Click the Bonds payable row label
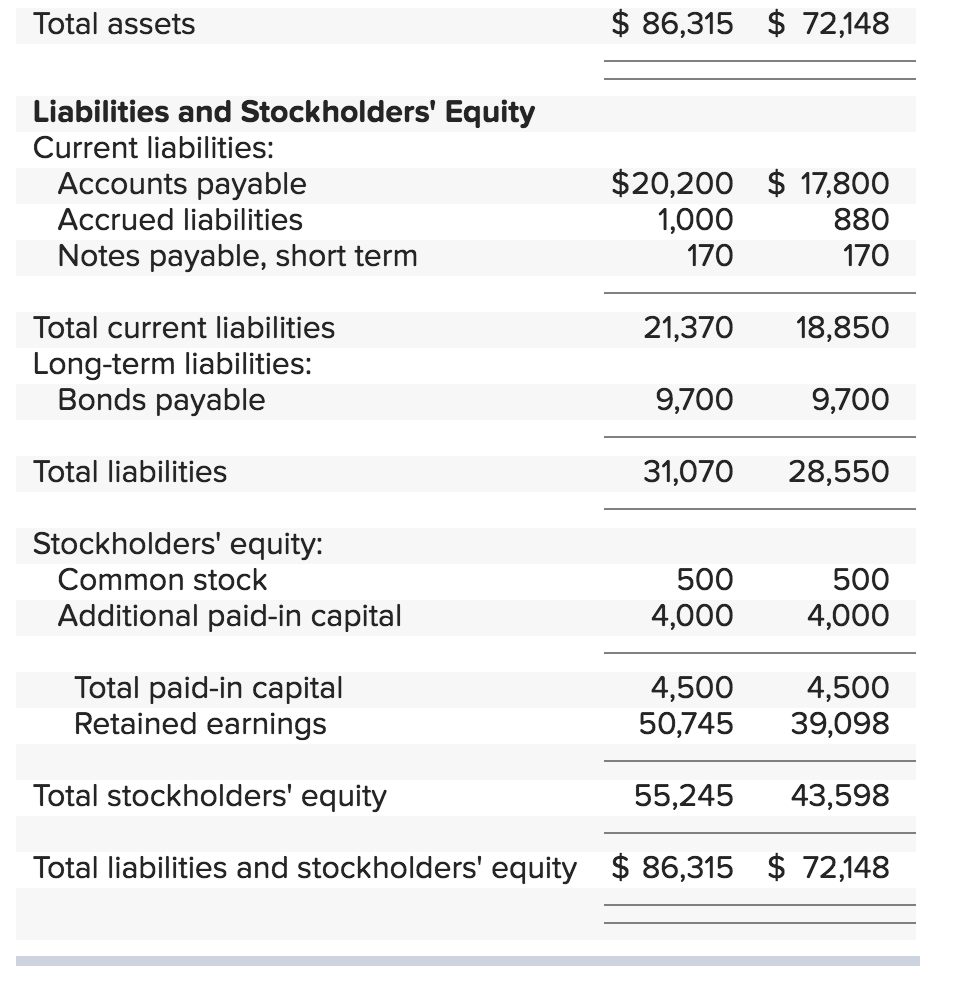The width and height of the screenshot is (958, 996). click(161, 400)
